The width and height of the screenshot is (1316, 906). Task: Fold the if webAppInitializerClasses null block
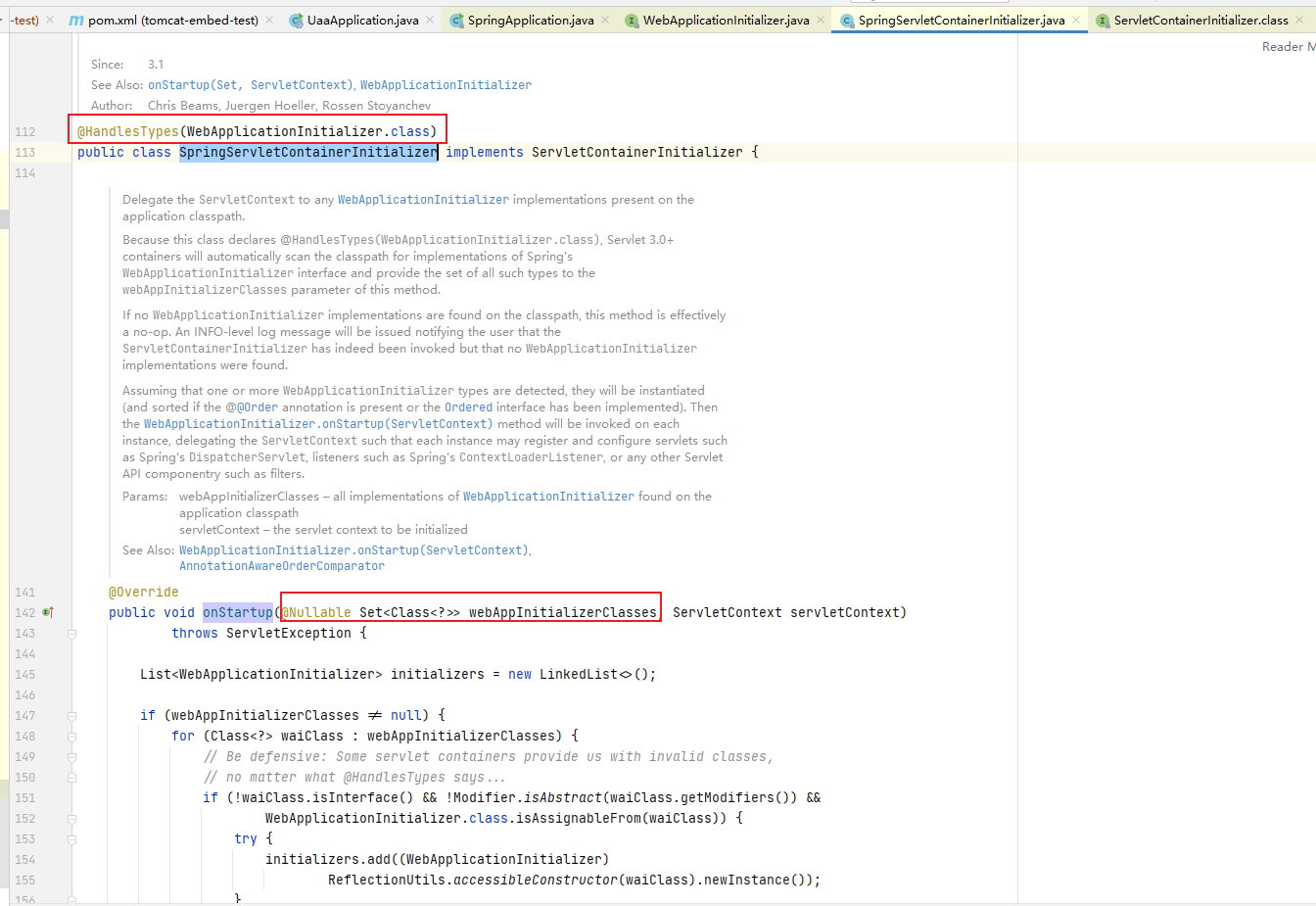point(71,716)
